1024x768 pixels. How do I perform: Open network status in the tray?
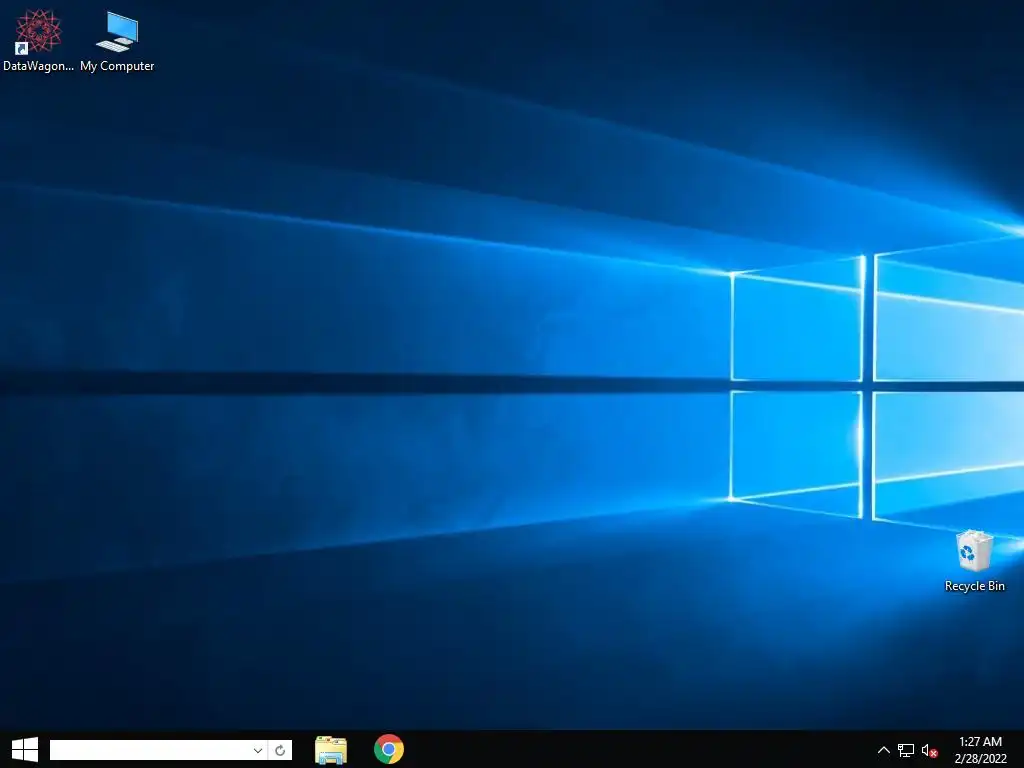[x=906, y=750]
